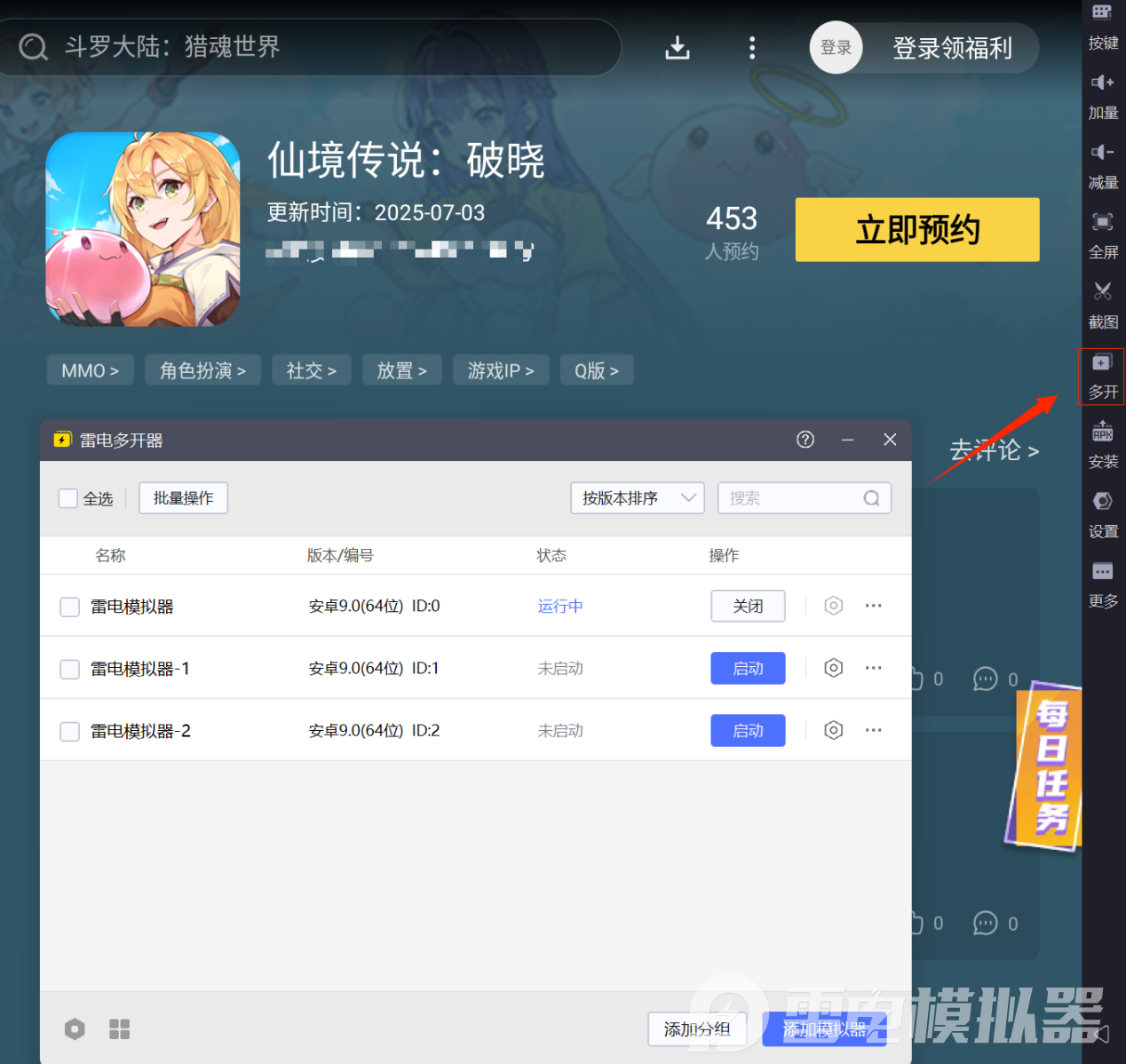The width and height of the screenshot is (1126, 1064).
Task: Open settings gear for 雷电模拟器-2
Action: [833, 730]
